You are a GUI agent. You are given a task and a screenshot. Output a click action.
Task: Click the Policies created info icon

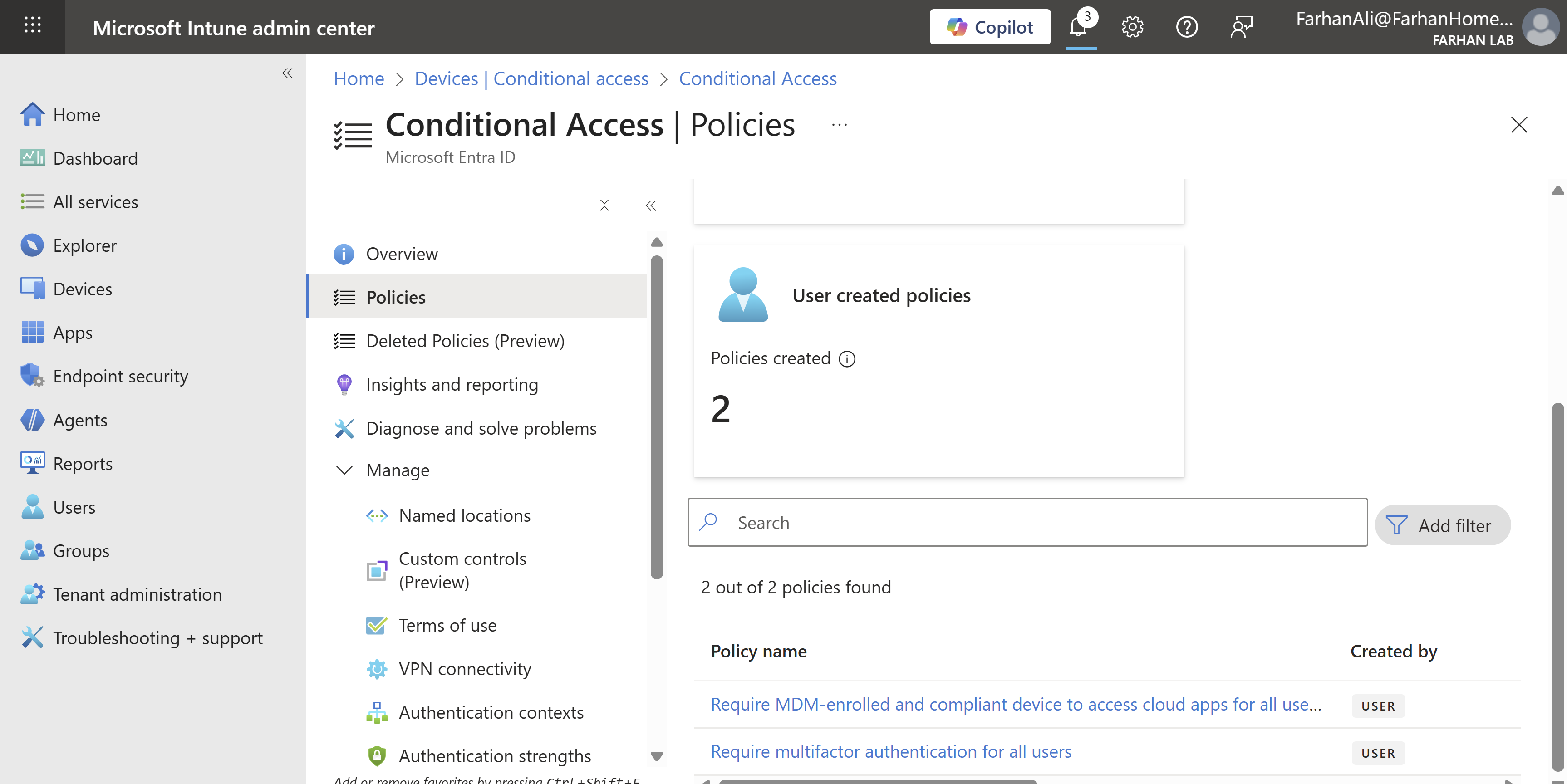tap(847, 359)
